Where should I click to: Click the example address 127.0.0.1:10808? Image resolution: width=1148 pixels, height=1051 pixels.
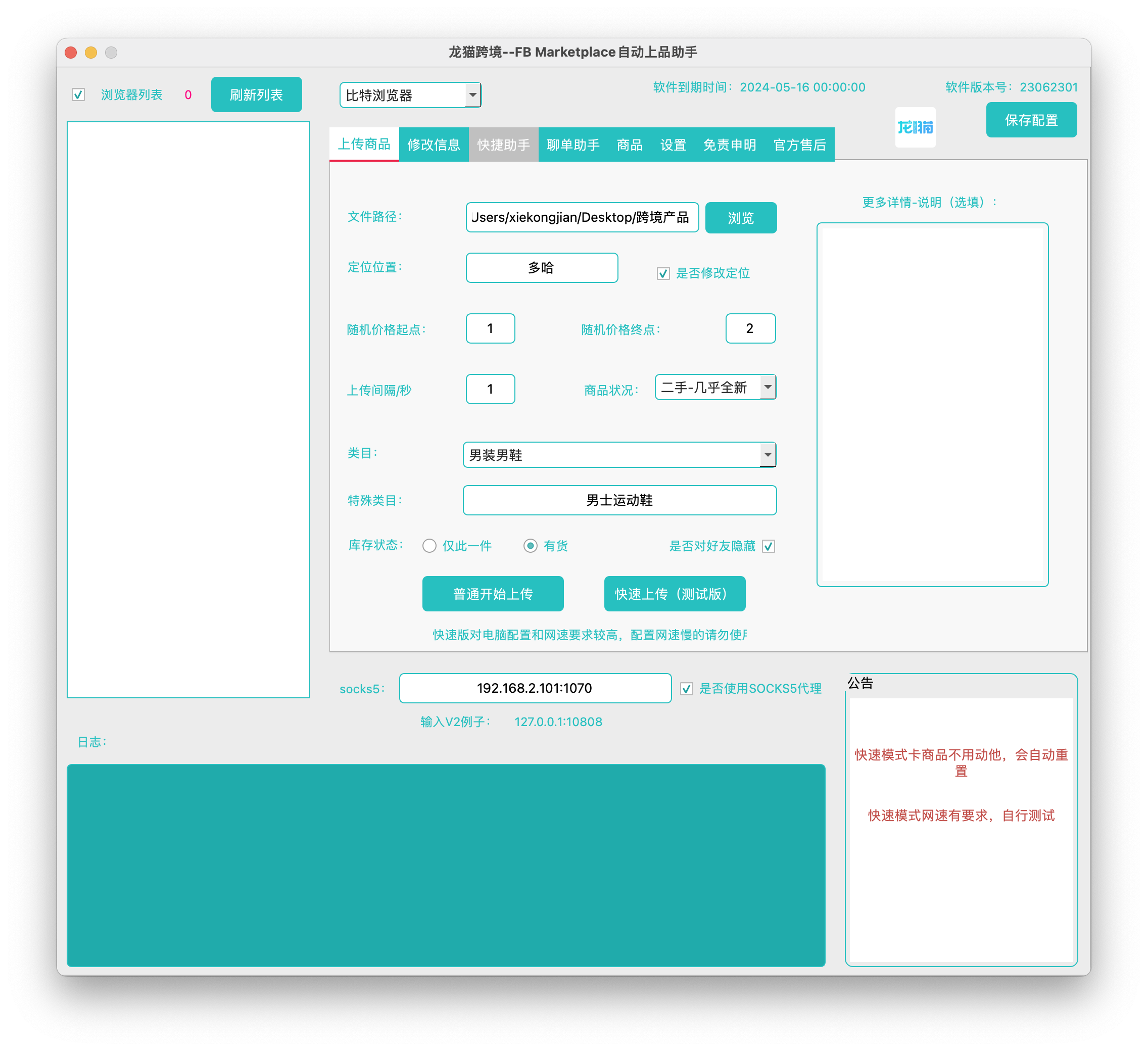[x=558, y=722]
